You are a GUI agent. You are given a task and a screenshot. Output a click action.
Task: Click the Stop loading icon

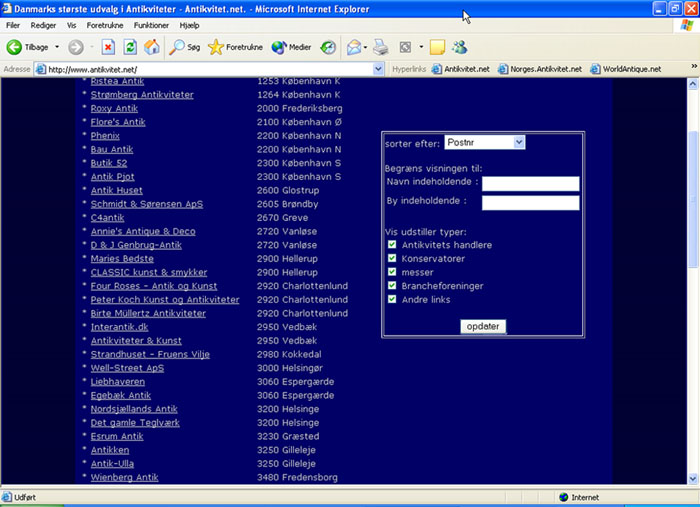coord(108,47)
